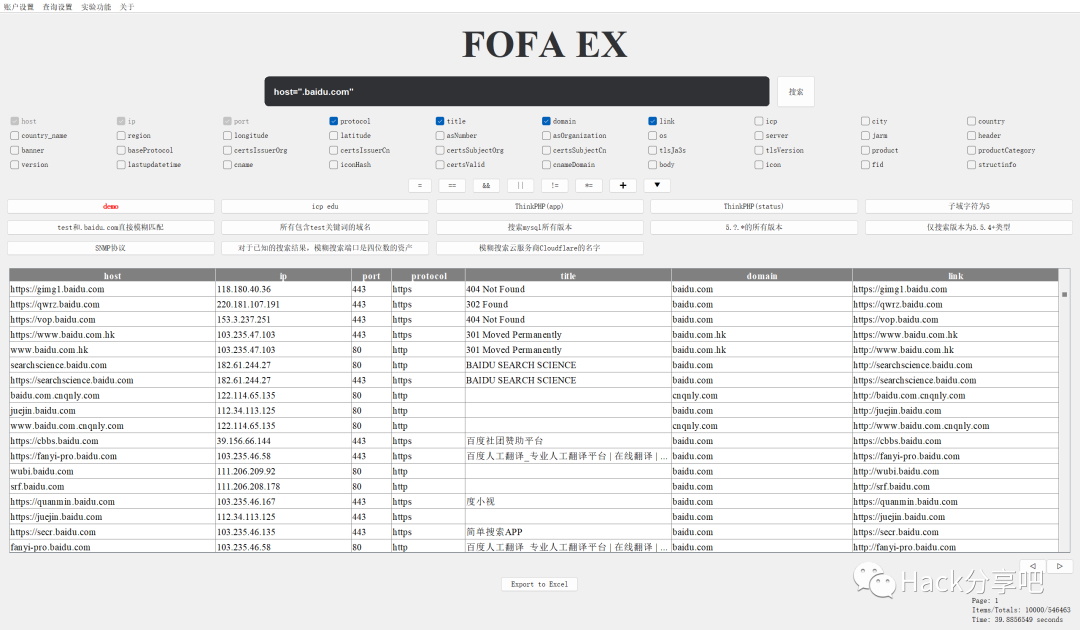Tick the header checkbox
Image resolution: width=1080 pixels, height=630 pixels.
[x=971, y=136]
